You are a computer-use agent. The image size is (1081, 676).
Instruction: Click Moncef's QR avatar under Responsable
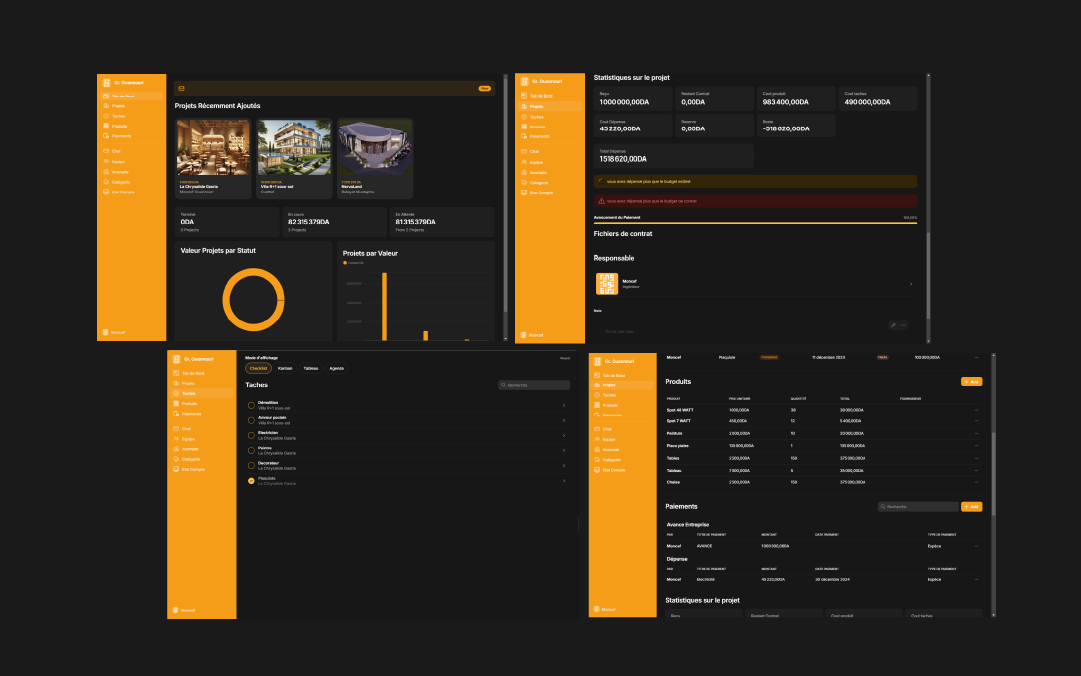coord(607,284)
